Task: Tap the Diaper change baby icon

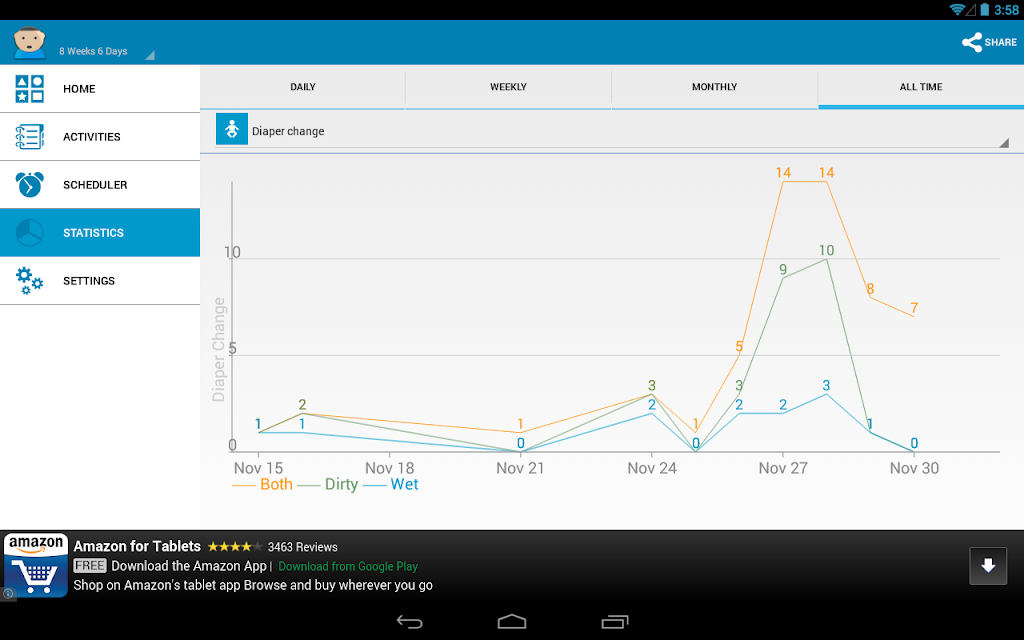Action: (x=232, y=129)
